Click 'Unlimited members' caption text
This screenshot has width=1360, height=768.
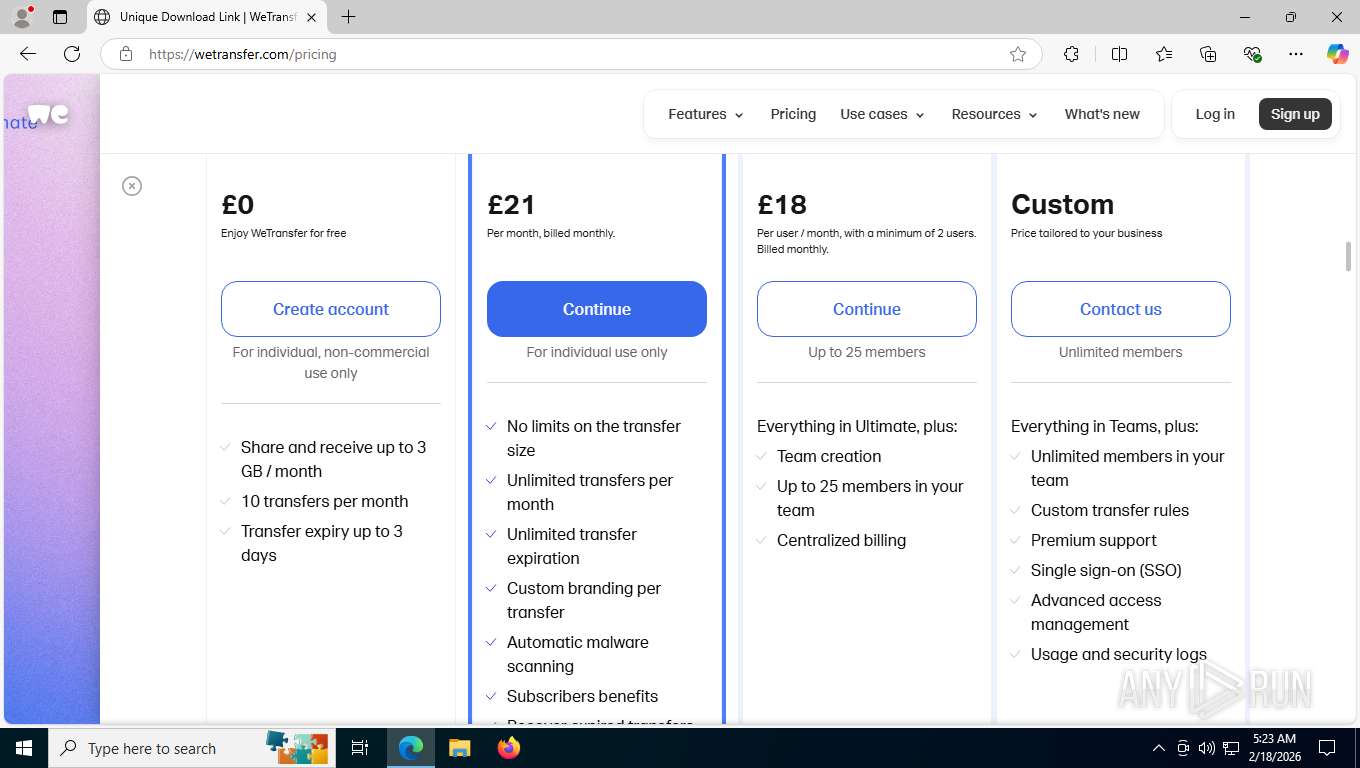[x=1121, y=352]
